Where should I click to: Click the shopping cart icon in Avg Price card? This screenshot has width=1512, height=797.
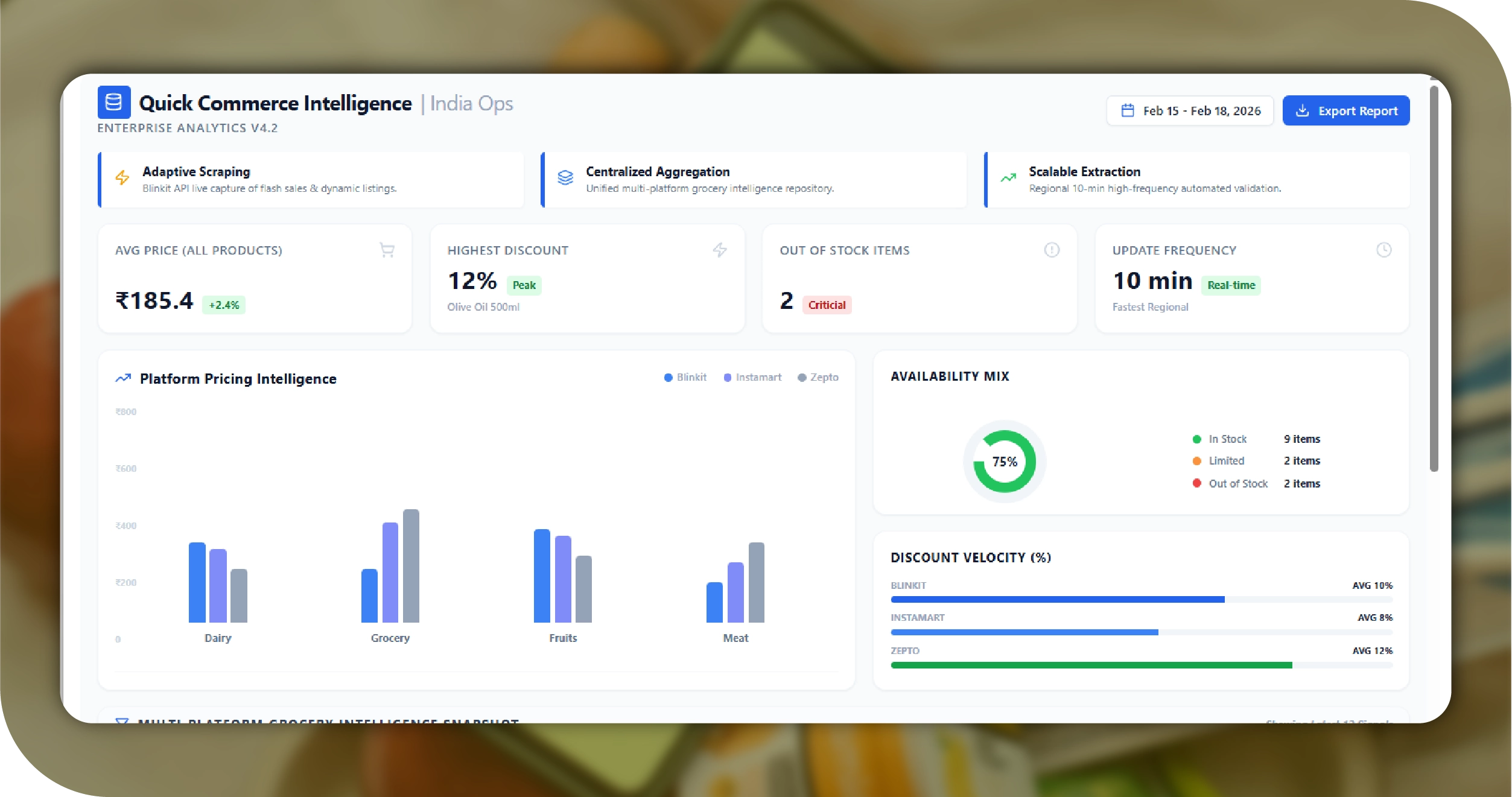click(387, 250)
